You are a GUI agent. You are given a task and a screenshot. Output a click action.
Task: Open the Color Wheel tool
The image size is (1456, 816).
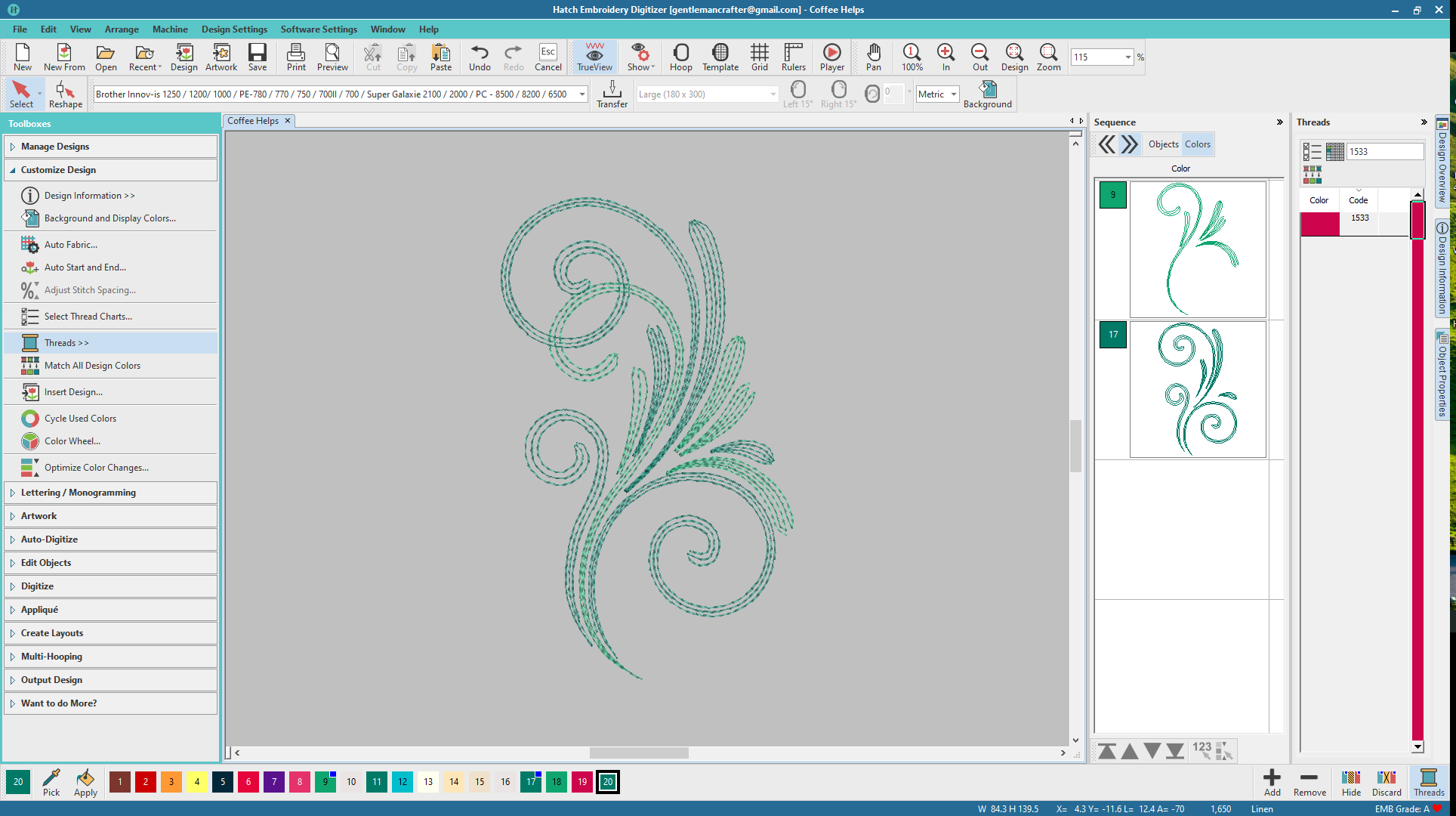coord(72,441)
